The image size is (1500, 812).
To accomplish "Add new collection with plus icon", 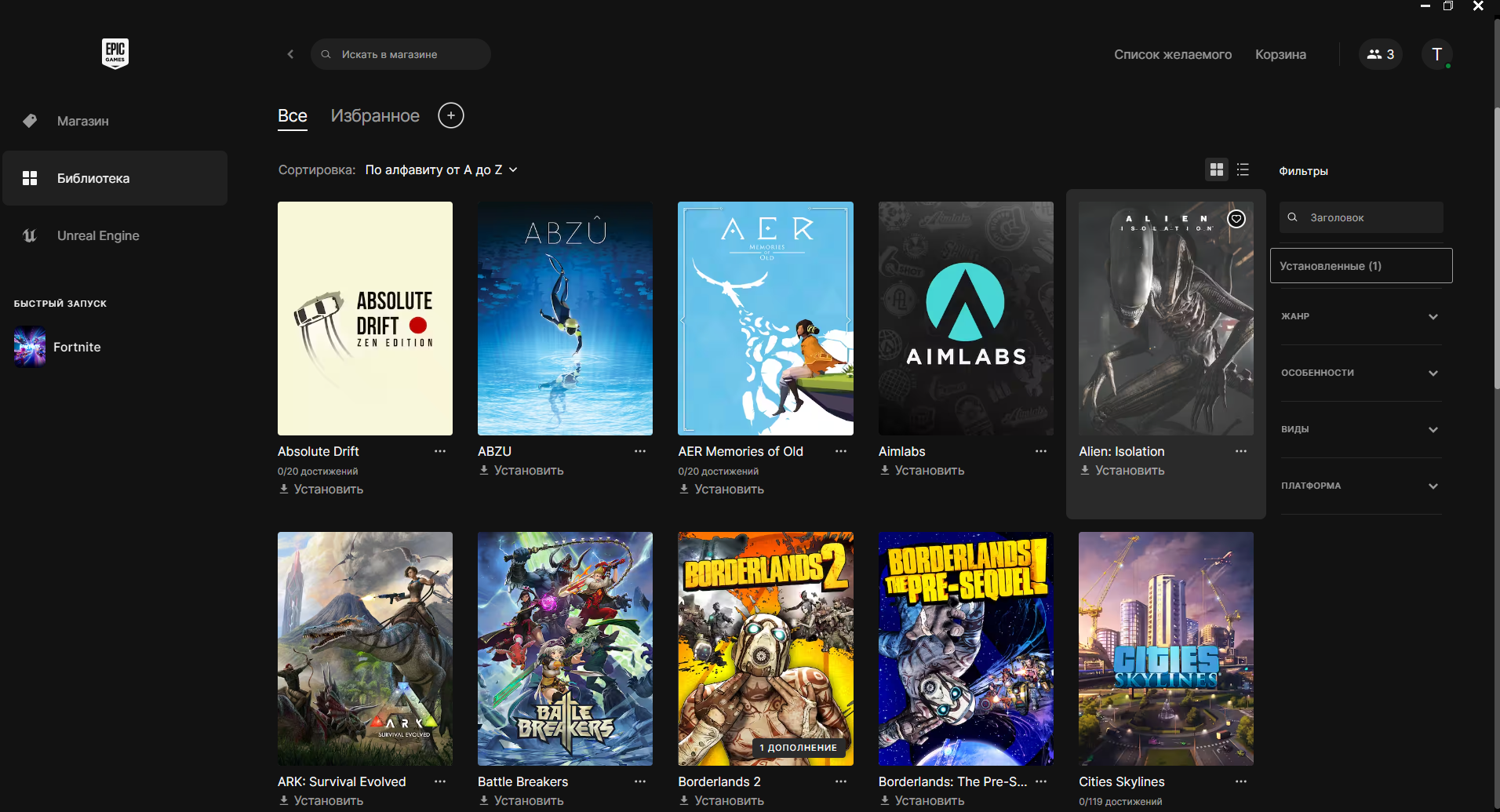I will [x=450, y=115].
